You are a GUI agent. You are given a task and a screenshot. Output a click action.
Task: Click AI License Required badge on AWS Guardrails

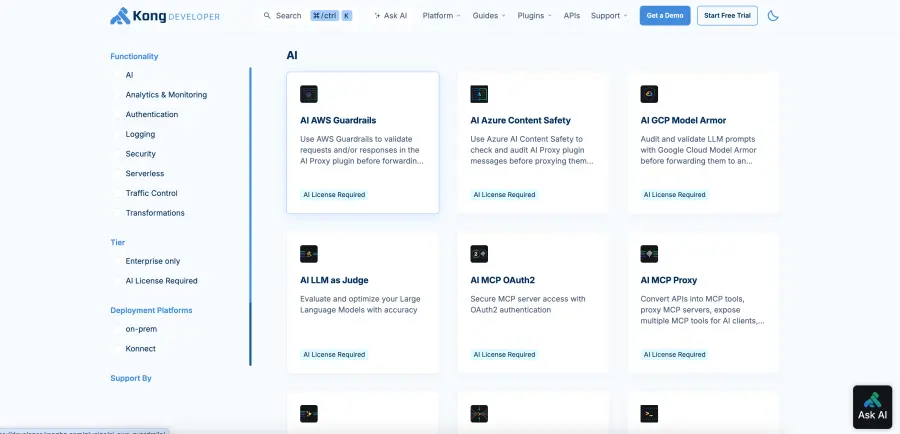tap(334, 195)
